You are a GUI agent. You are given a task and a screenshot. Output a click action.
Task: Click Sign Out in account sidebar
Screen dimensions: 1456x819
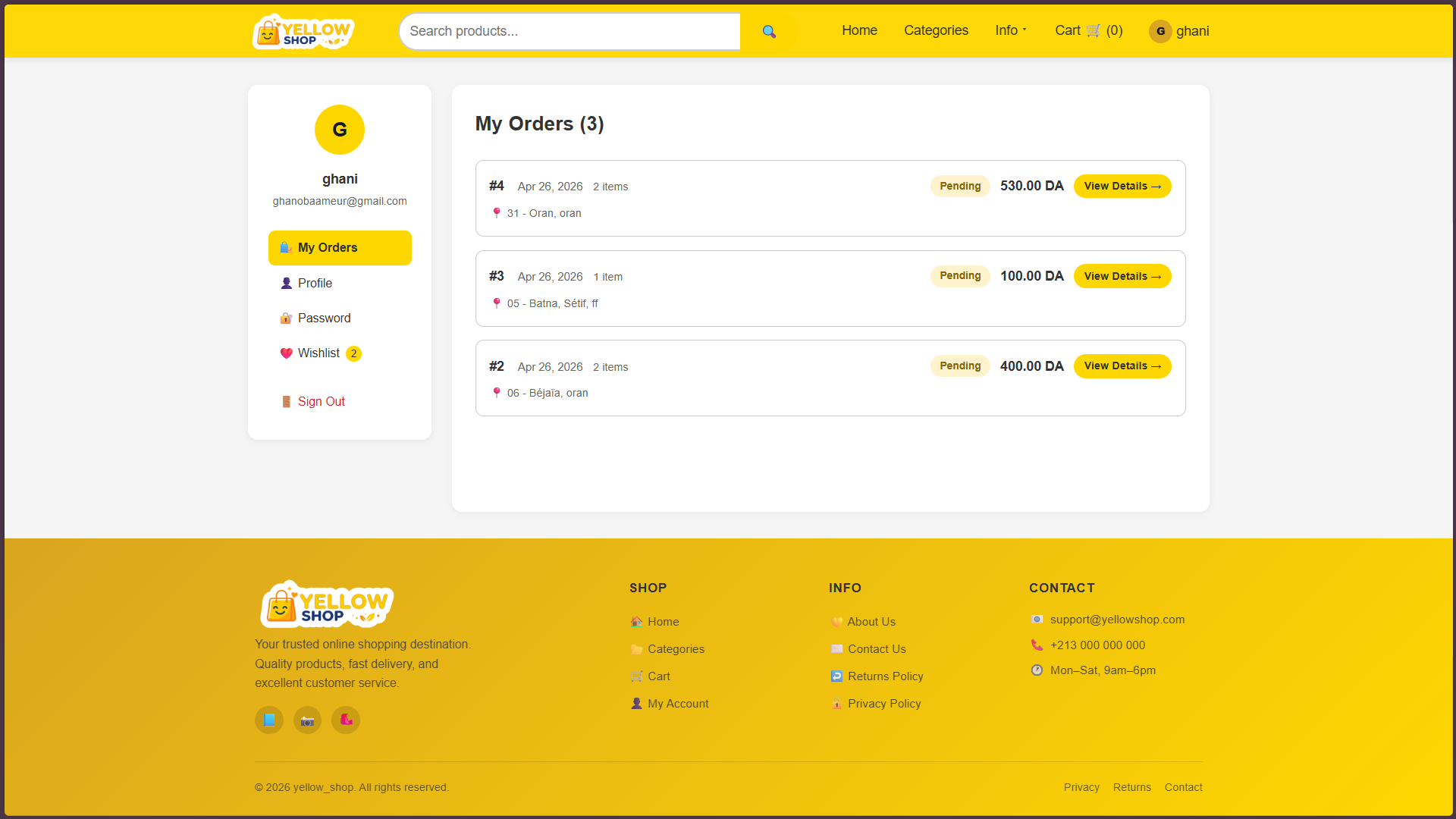pyautogui.click(x=340, y=402)
